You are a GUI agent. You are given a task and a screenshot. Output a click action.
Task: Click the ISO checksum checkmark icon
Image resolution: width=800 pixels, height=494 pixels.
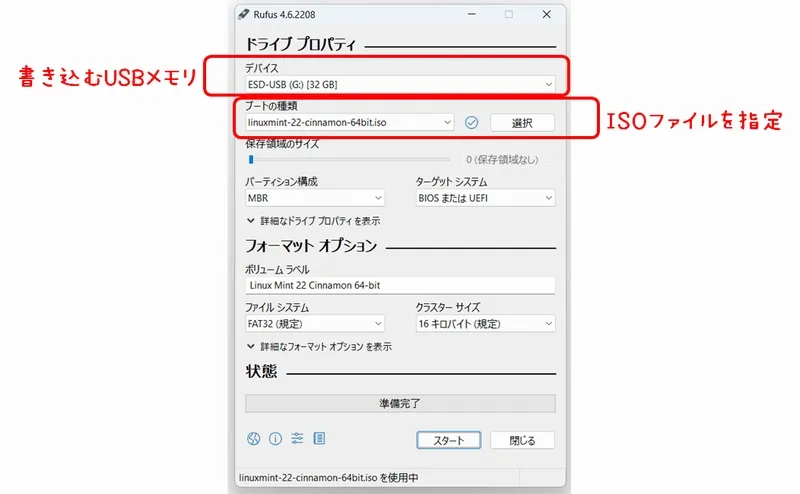472,122
